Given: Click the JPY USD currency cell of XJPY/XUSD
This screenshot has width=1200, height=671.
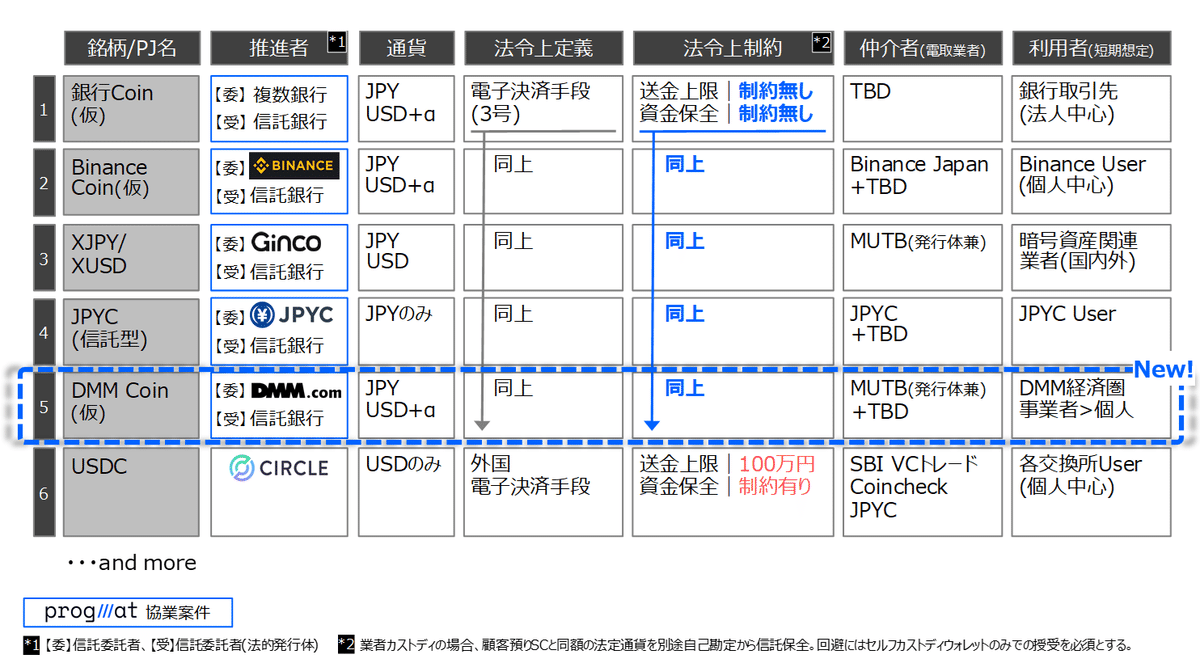Looking at the screenshot, I should pos(406,256).
